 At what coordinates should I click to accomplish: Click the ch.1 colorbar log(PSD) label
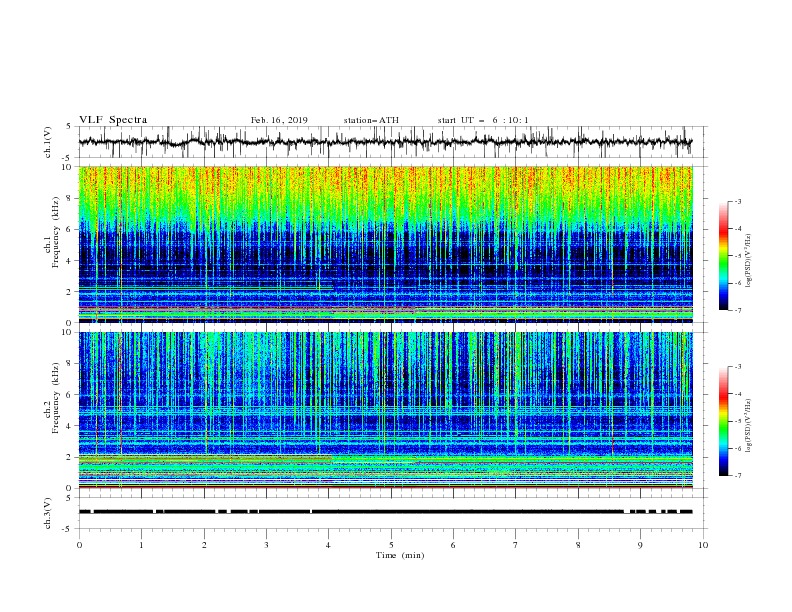748,261
